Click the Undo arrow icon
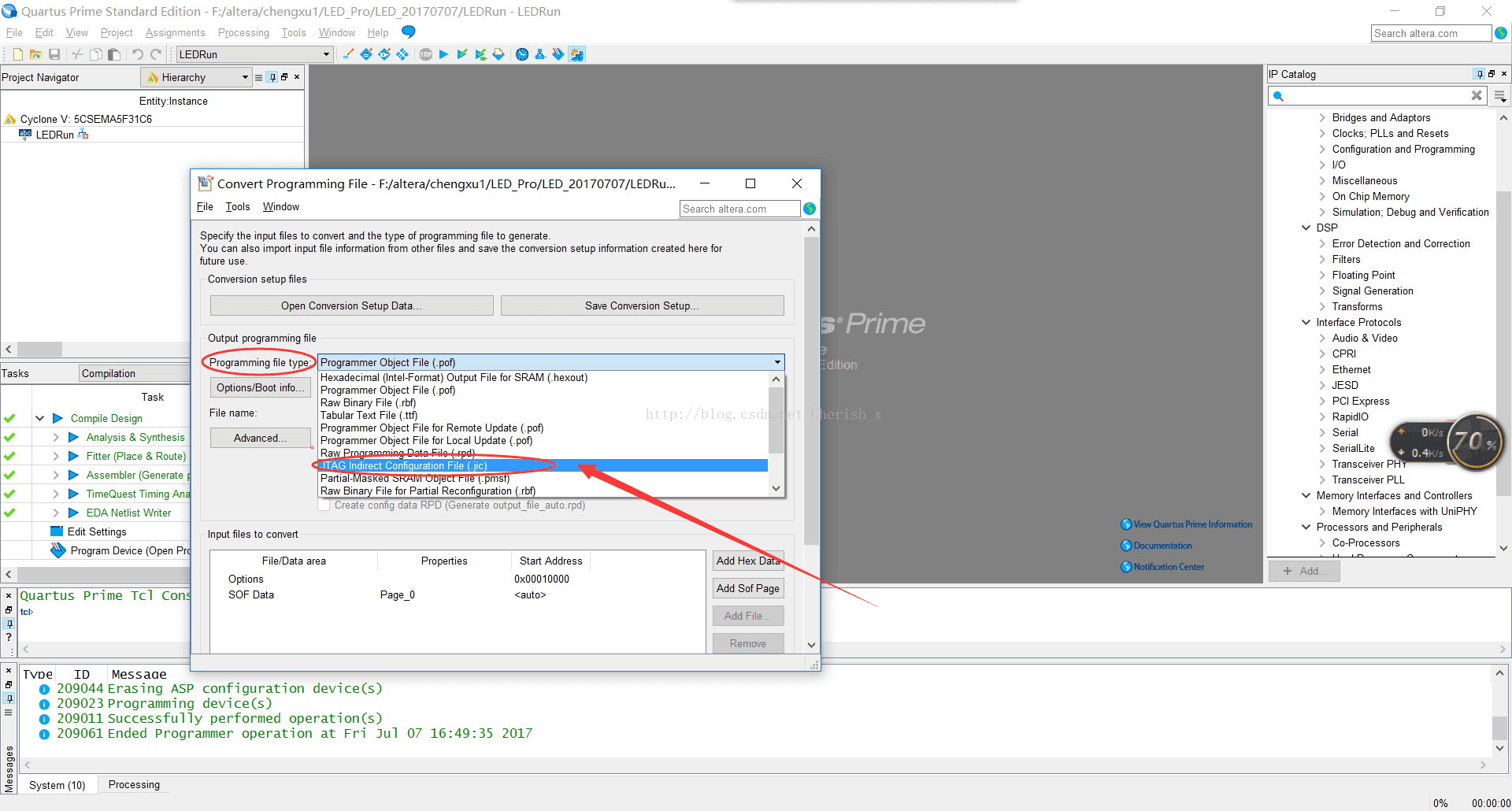The width and height of the screenshot is (1512, 811). [x=138, y=54]
